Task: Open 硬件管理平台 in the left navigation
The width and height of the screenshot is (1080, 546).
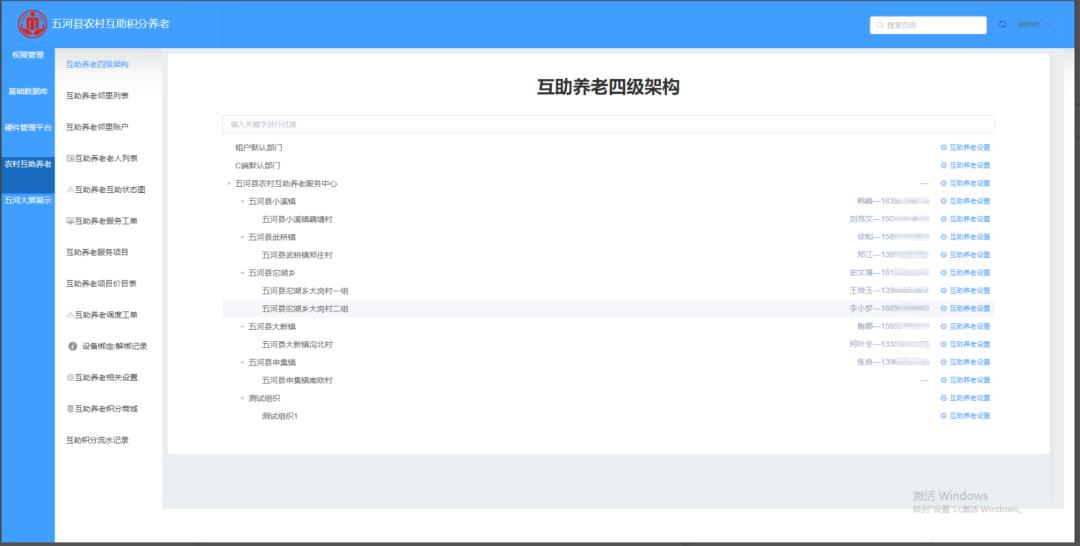Action: tap(28, 128)
